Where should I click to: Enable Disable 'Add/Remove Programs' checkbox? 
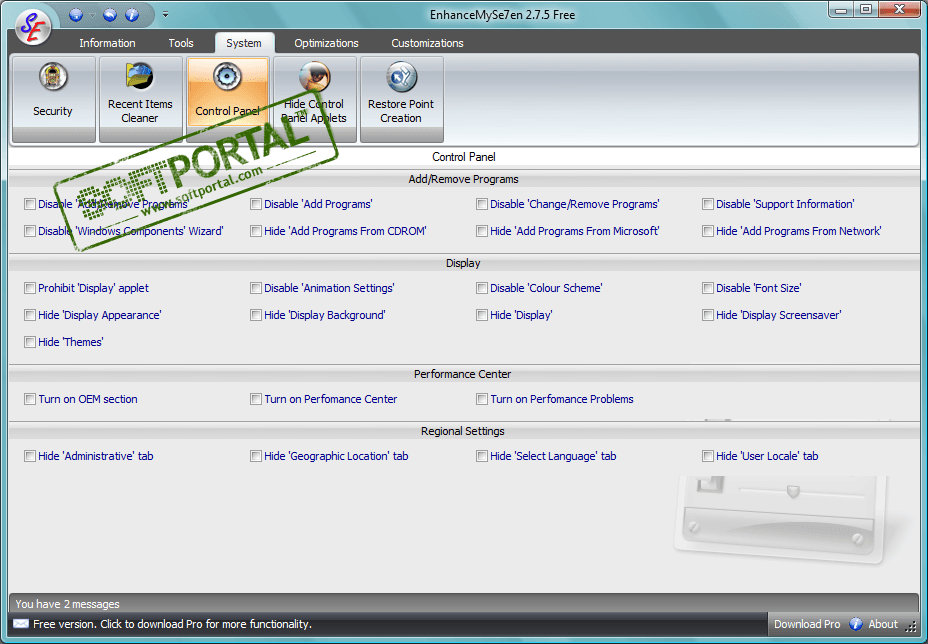pyautogui.click(x=30, y=204)
